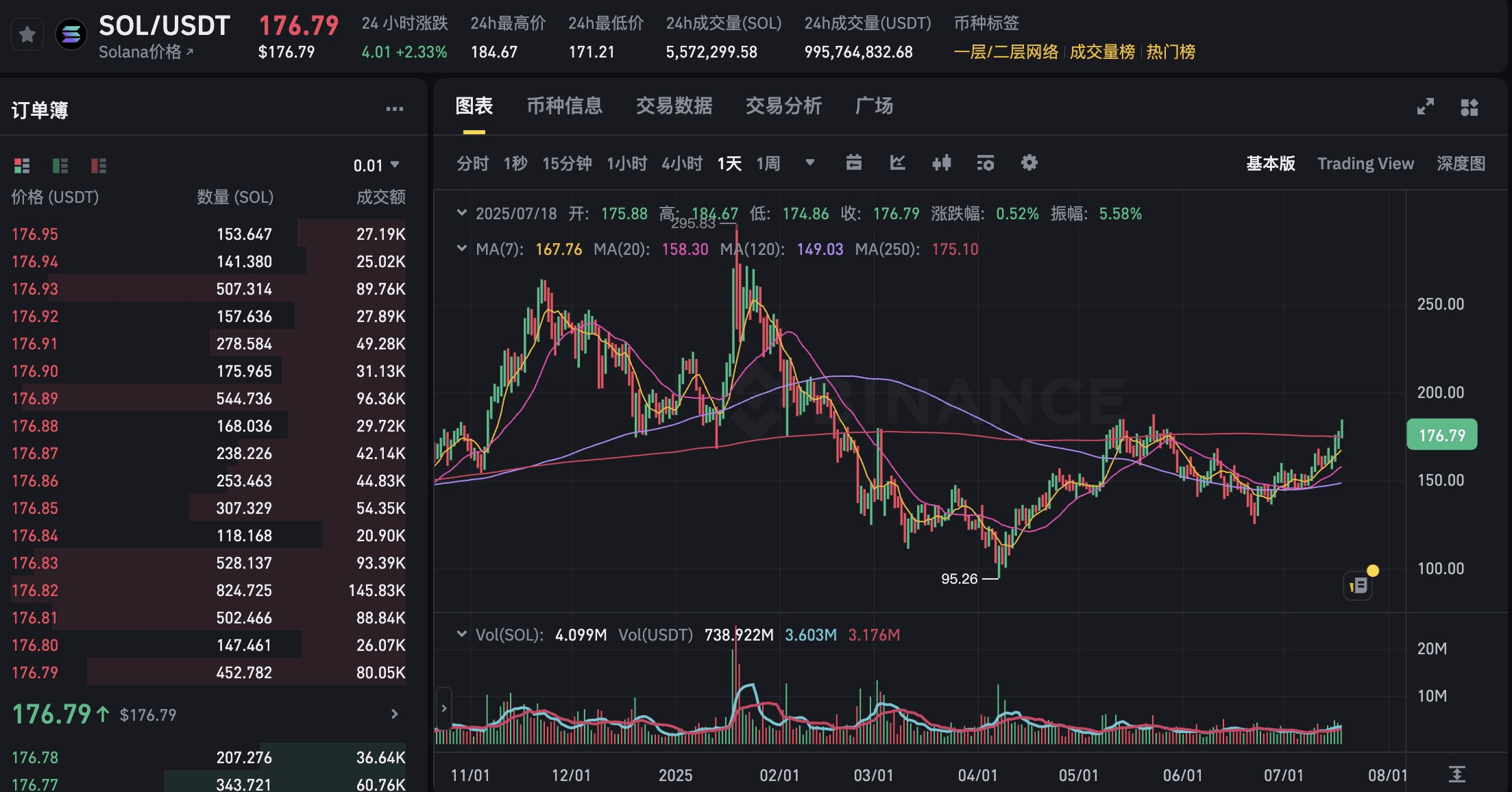1512x792 pixels.
Task: Show only sell orders view
Action: [x=99, y=165]
